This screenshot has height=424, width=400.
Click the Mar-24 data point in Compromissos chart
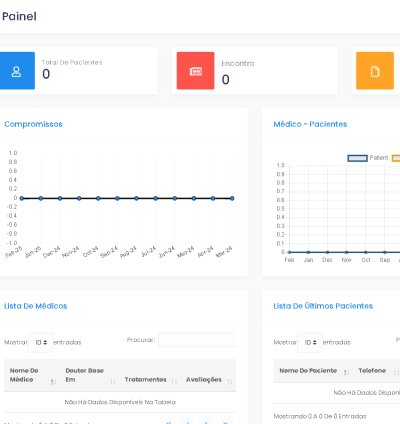point(232,198)
